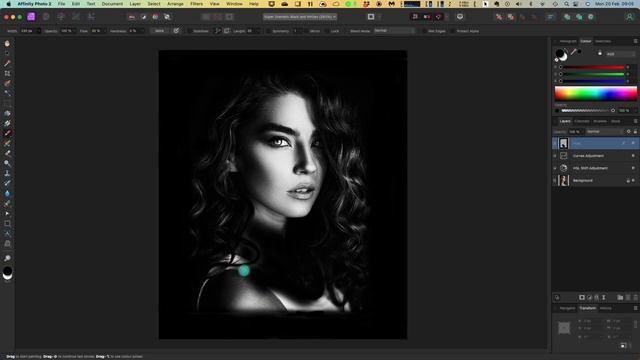Click the colour panel eyedropper picker
Screen dimensions: 640x360
tap(573, 52)
